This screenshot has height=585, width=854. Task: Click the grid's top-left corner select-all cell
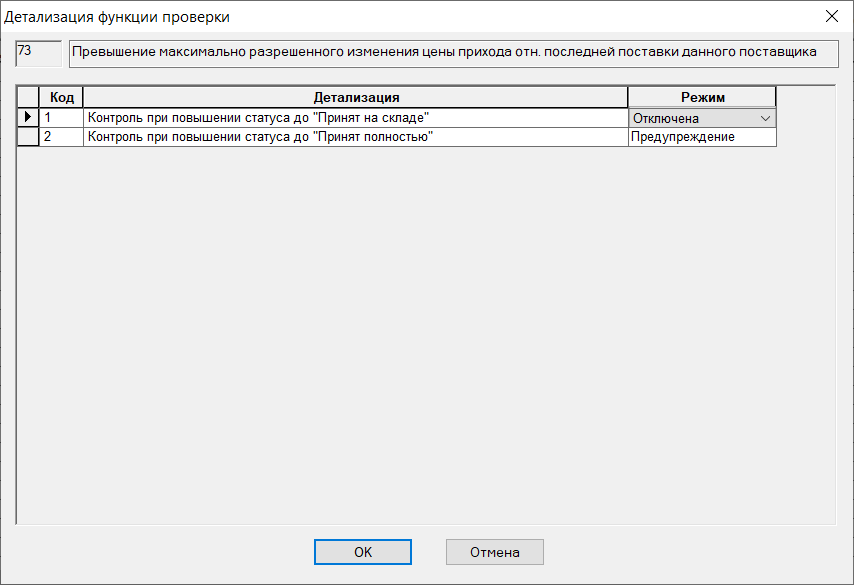coord(28,98)
